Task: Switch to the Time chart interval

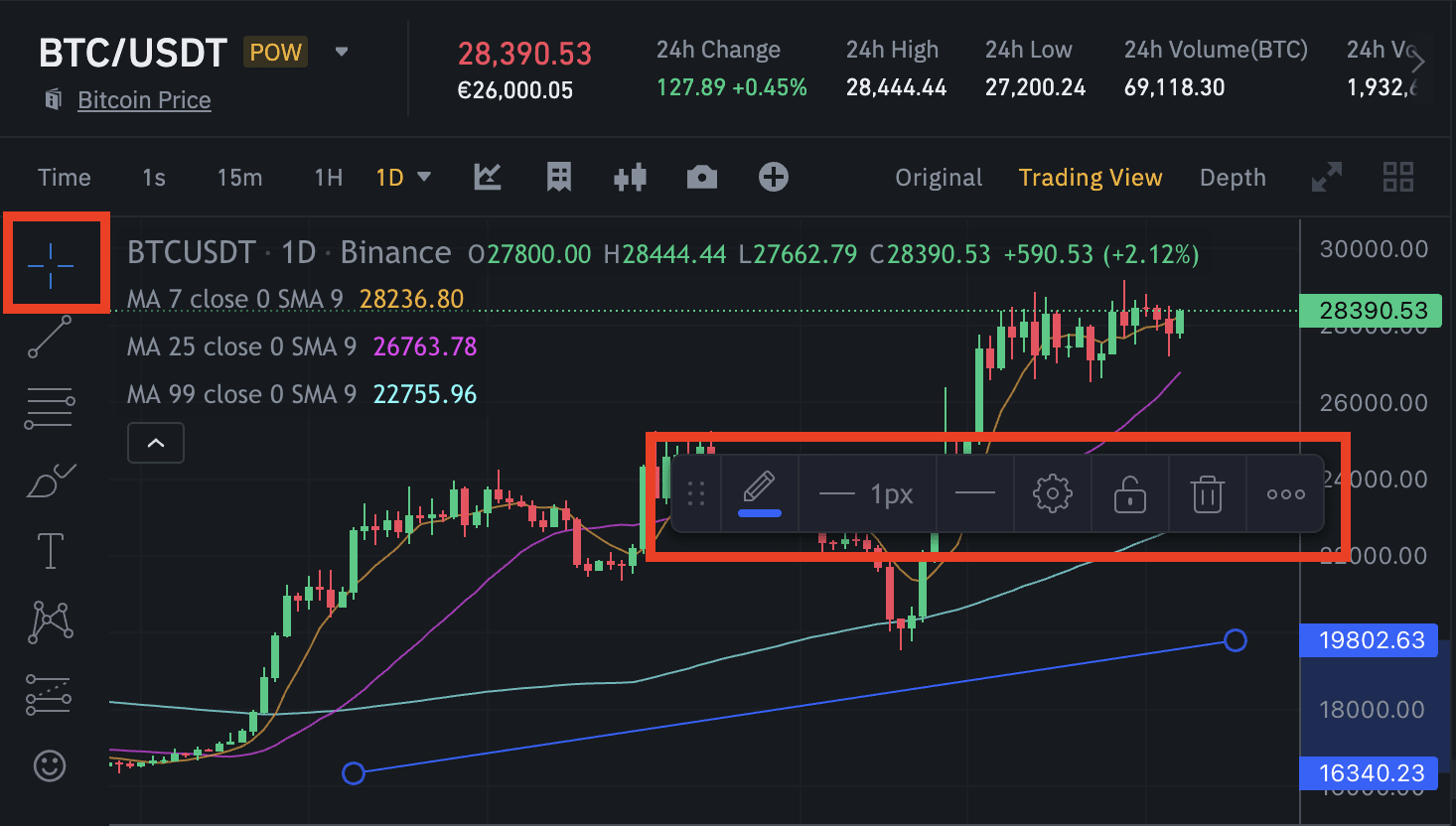Action: 65,178
